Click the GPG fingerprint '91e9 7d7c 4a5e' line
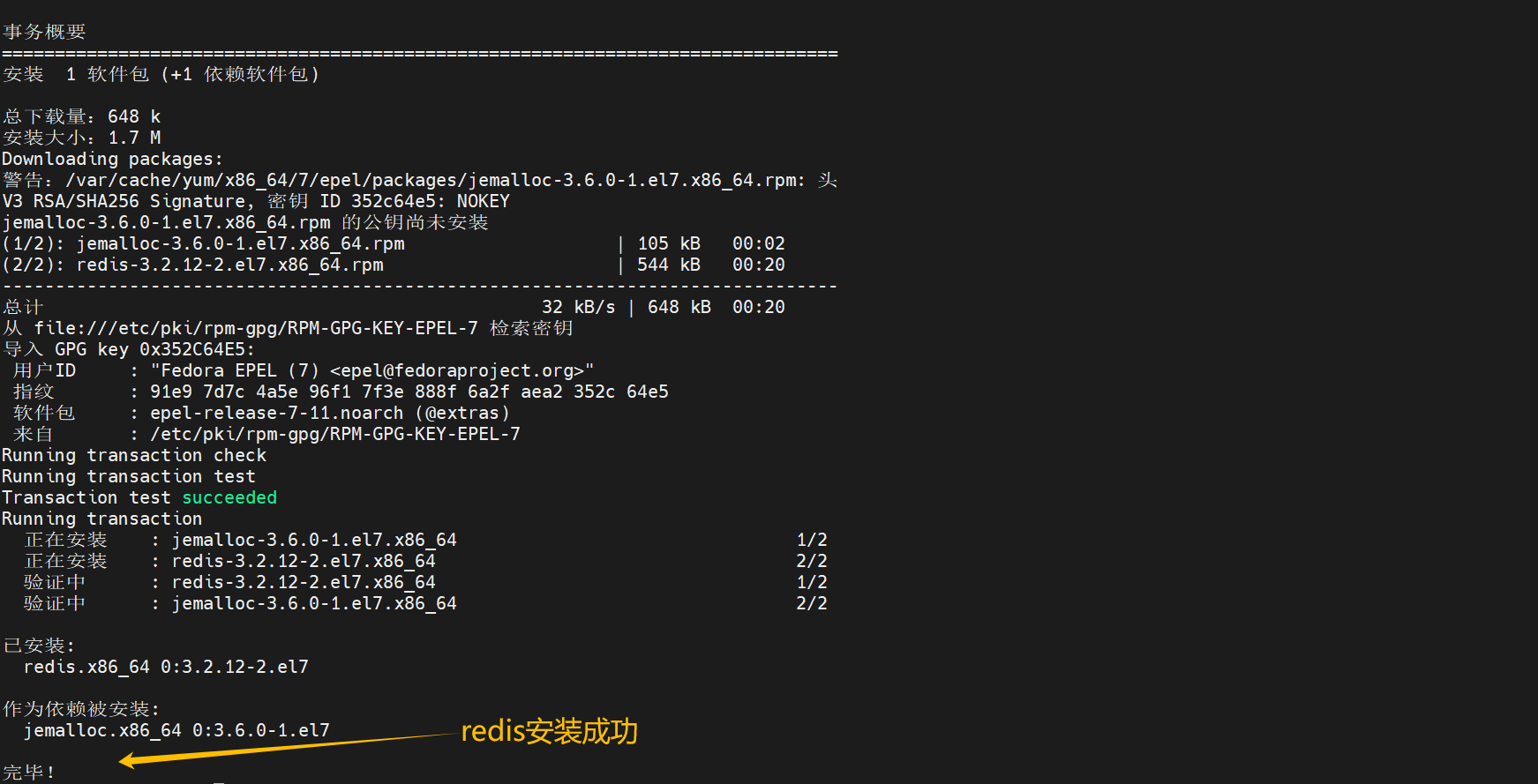Image resolution: width=1538 pixels, height=784 pixels. [x=409, y=392]
